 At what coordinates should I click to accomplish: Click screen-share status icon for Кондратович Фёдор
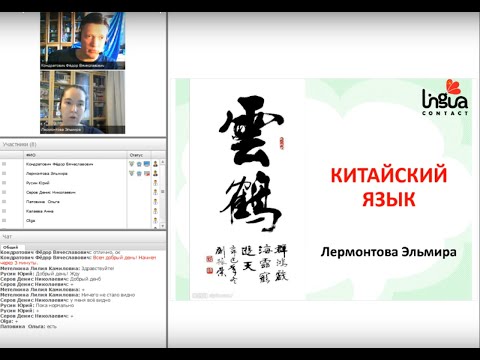pos(147,164)
